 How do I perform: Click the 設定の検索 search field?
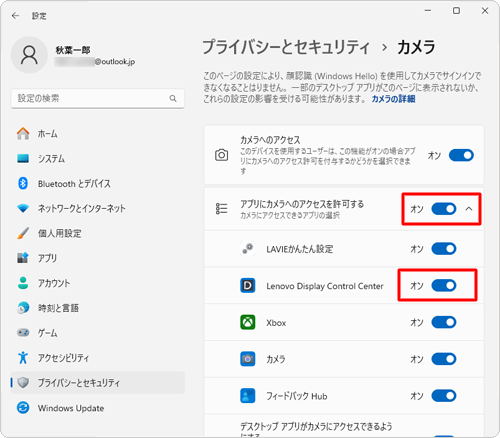97,98
